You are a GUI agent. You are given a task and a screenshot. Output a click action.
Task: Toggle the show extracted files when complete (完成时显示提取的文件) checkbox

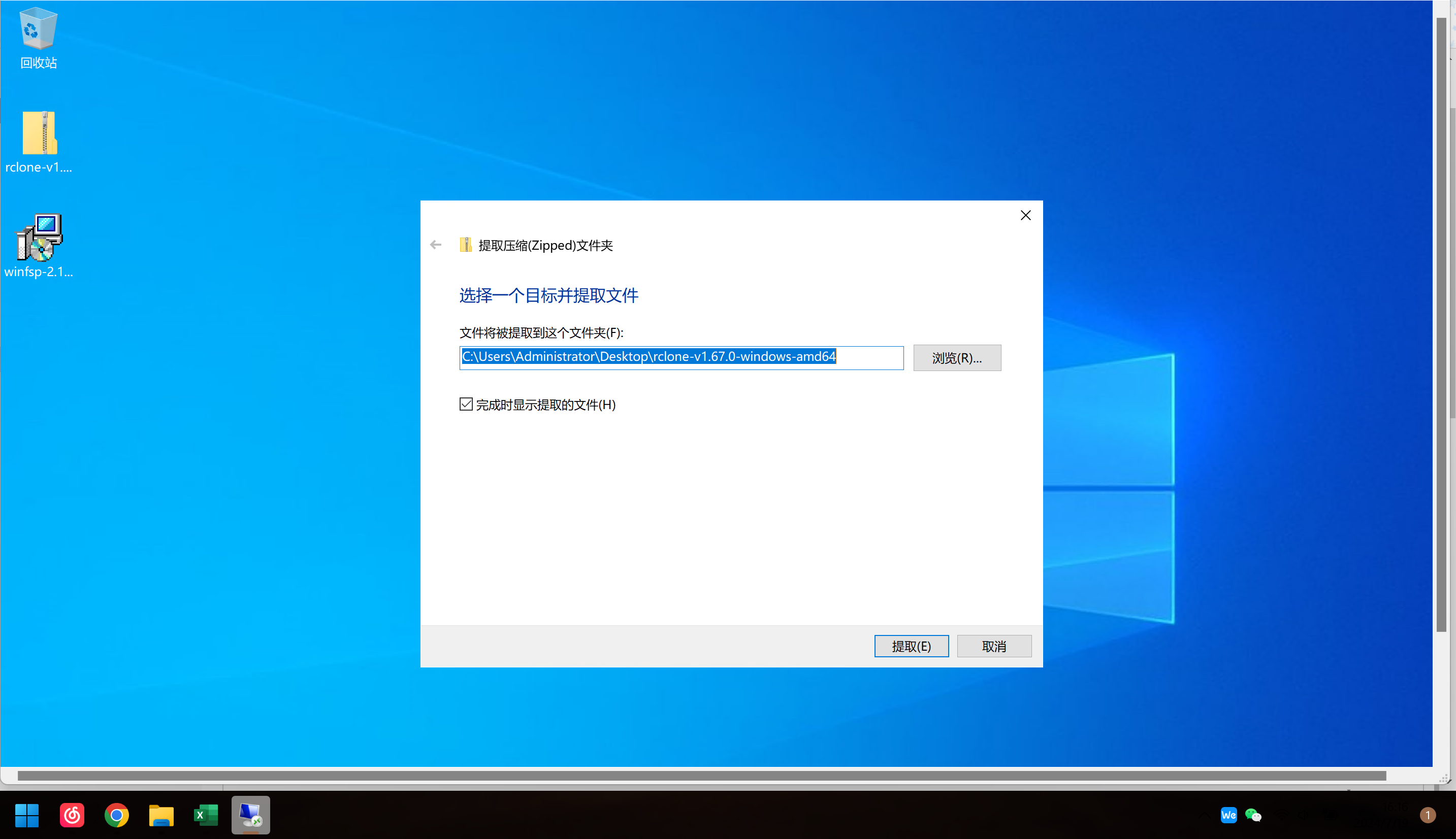point(466,405)
